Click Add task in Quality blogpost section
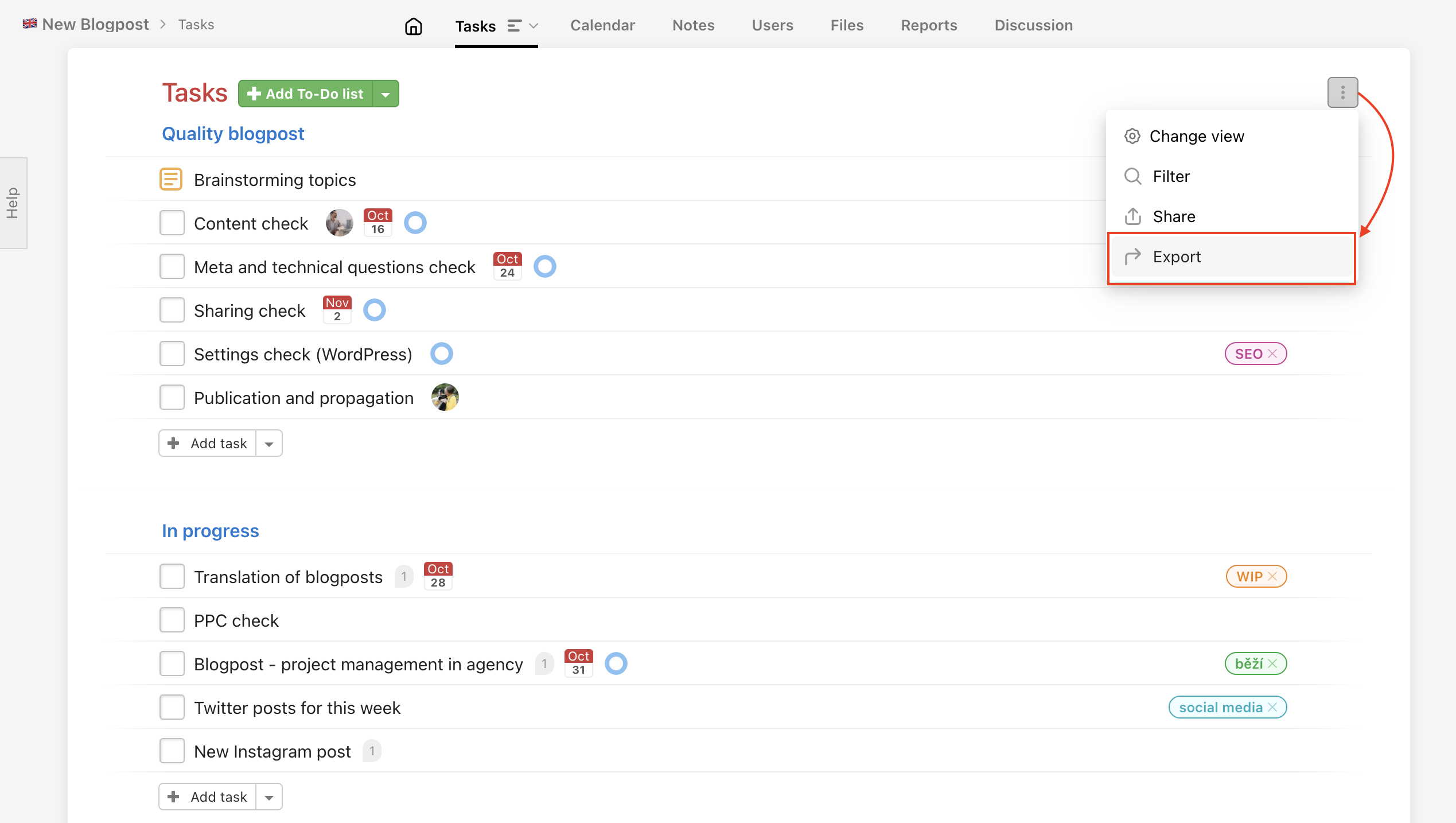The image size is (1456, 823). pos(209,442)
